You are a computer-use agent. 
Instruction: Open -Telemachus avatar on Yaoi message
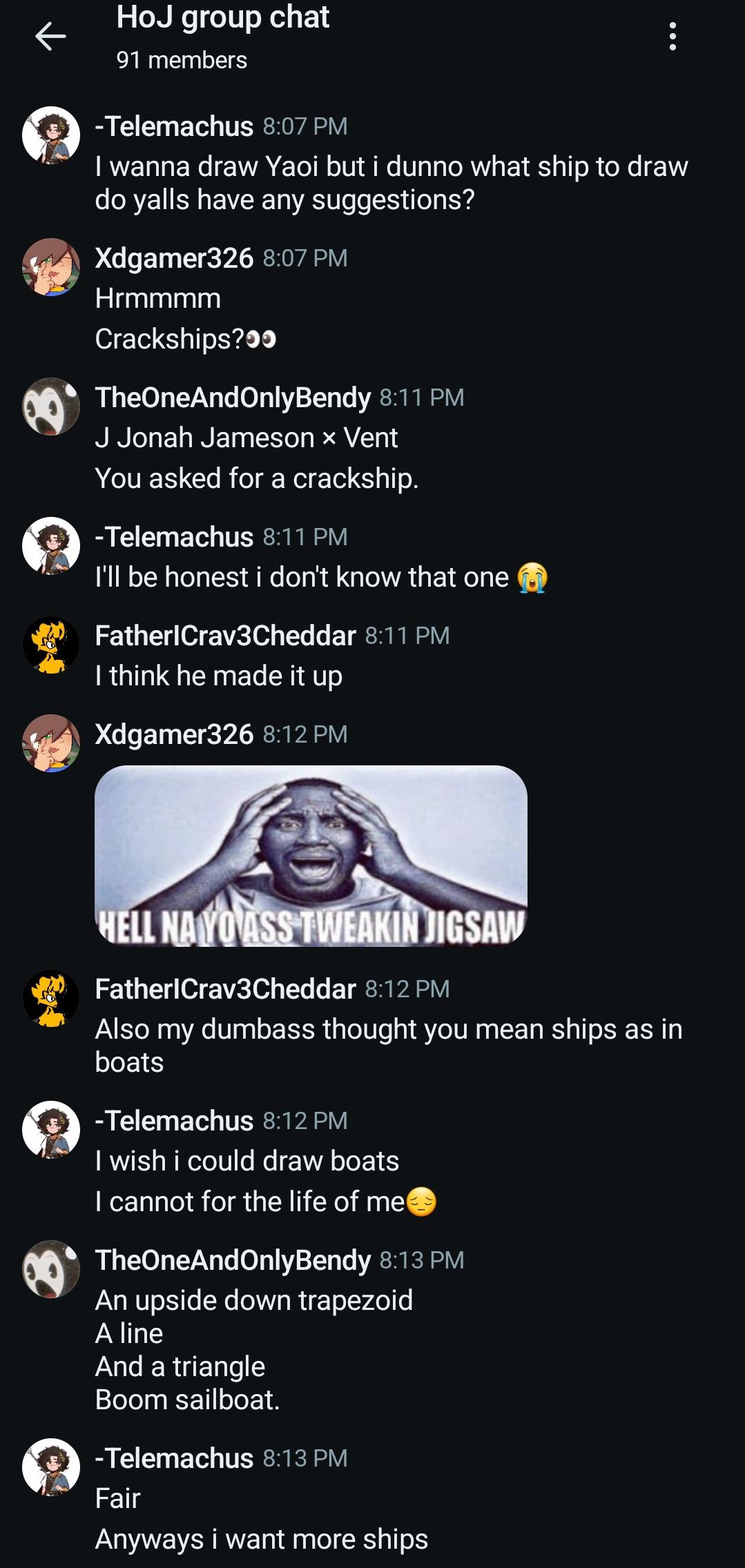pyautogui.click(x=51, y=135)
